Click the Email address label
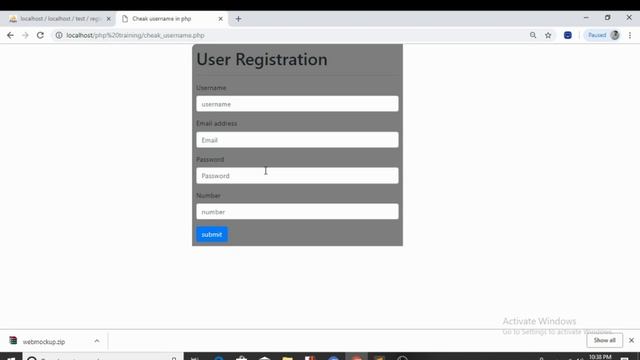Screen dimensions: 640x360 (x=216, y=123)
